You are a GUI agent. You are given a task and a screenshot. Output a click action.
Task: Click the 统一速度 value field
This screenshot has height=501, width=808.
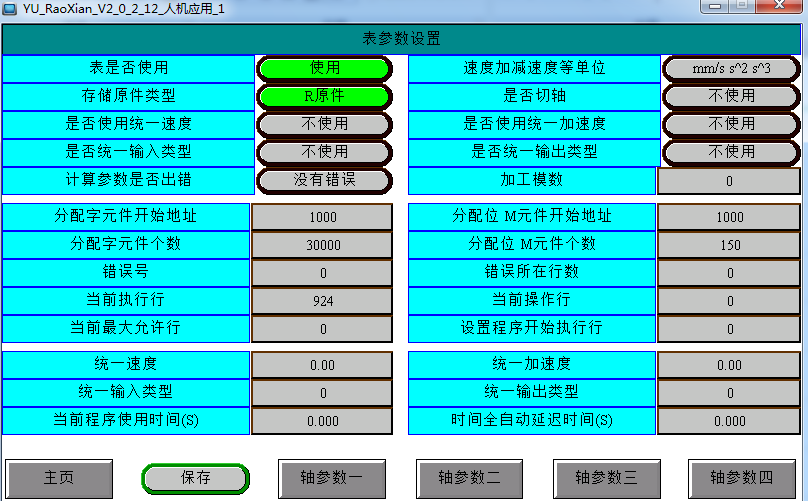[x=323, y=365]
